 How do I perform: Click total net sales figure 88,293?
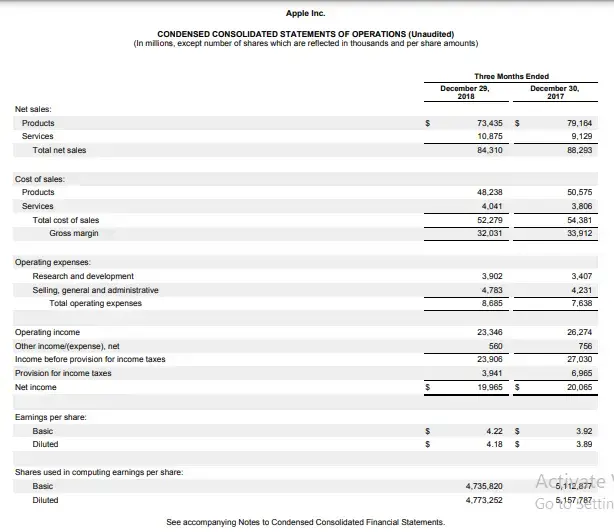pos(580,150)
